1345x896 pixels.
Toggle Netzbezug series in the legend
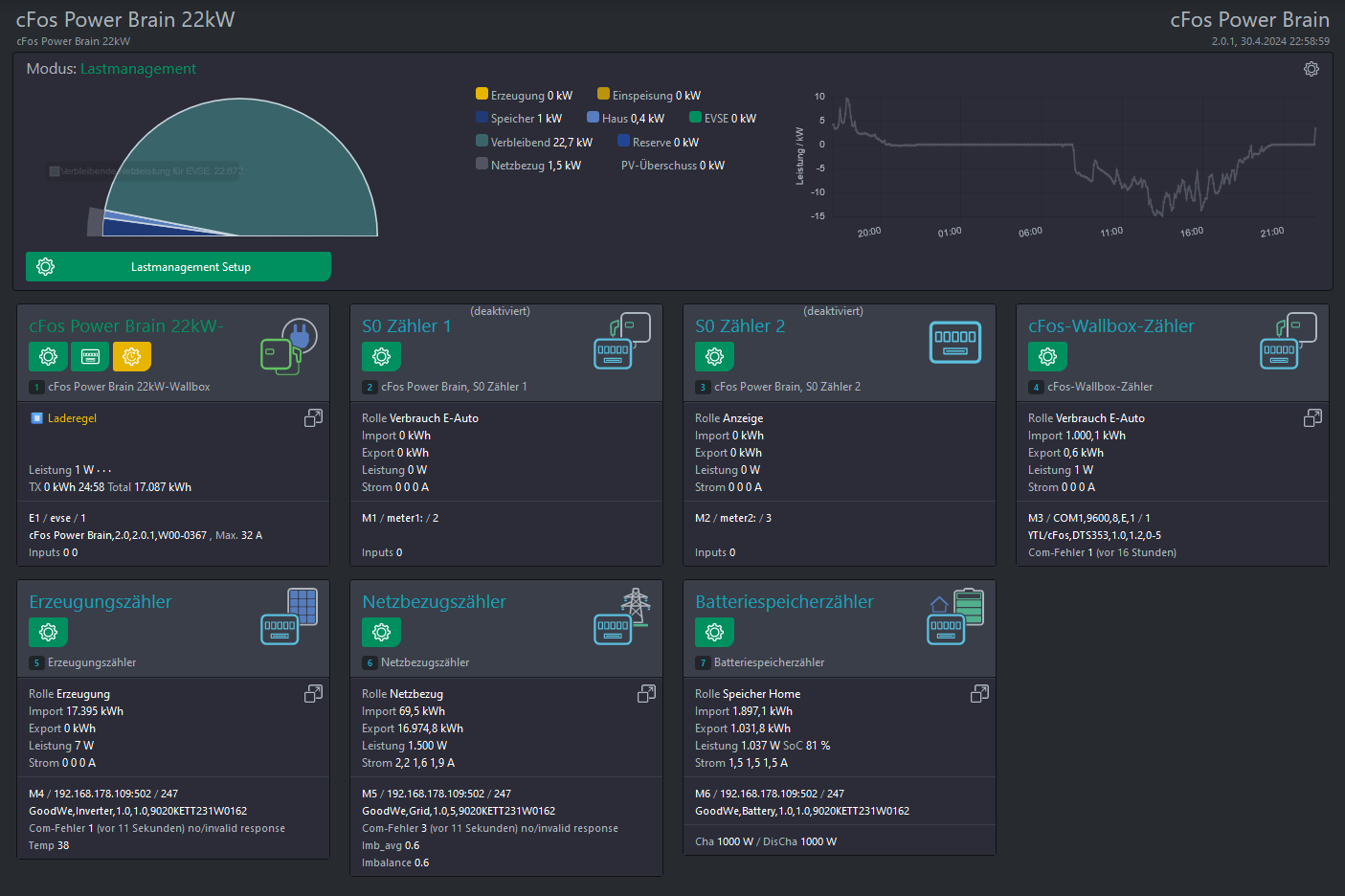[482, 165]
